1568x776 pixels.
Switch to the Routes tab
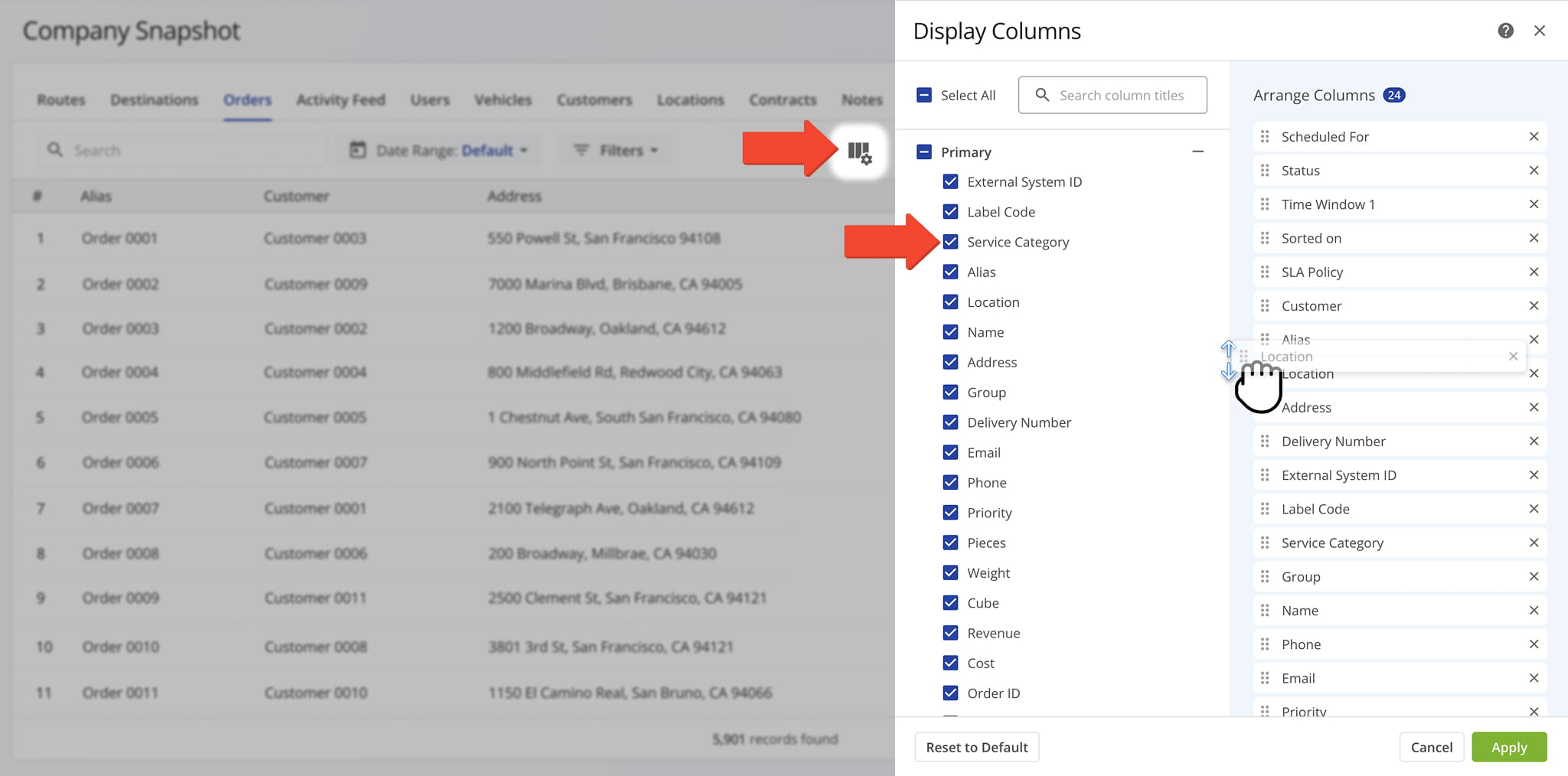click(61, 99)
